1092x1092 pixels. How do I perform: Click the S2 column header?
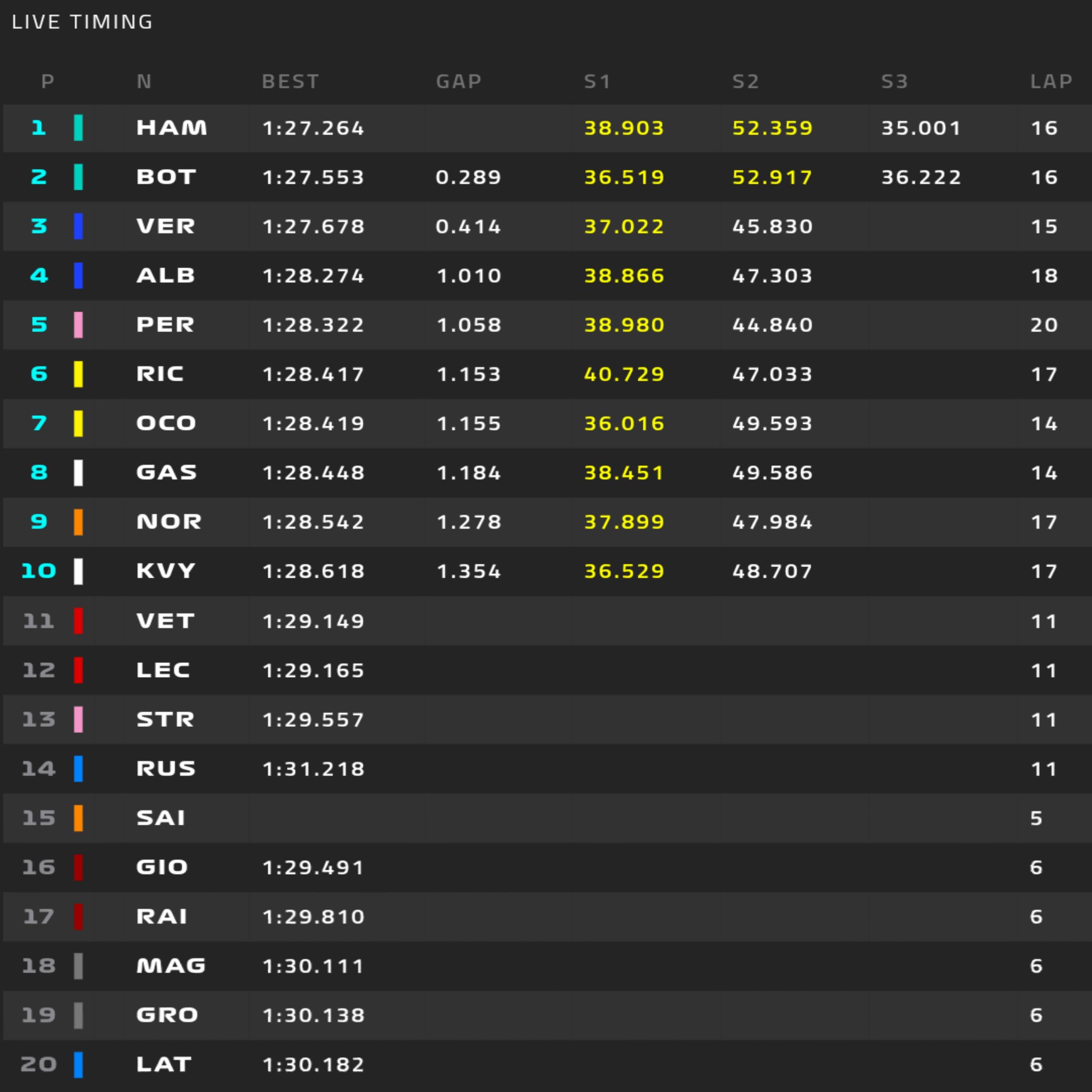745,82
